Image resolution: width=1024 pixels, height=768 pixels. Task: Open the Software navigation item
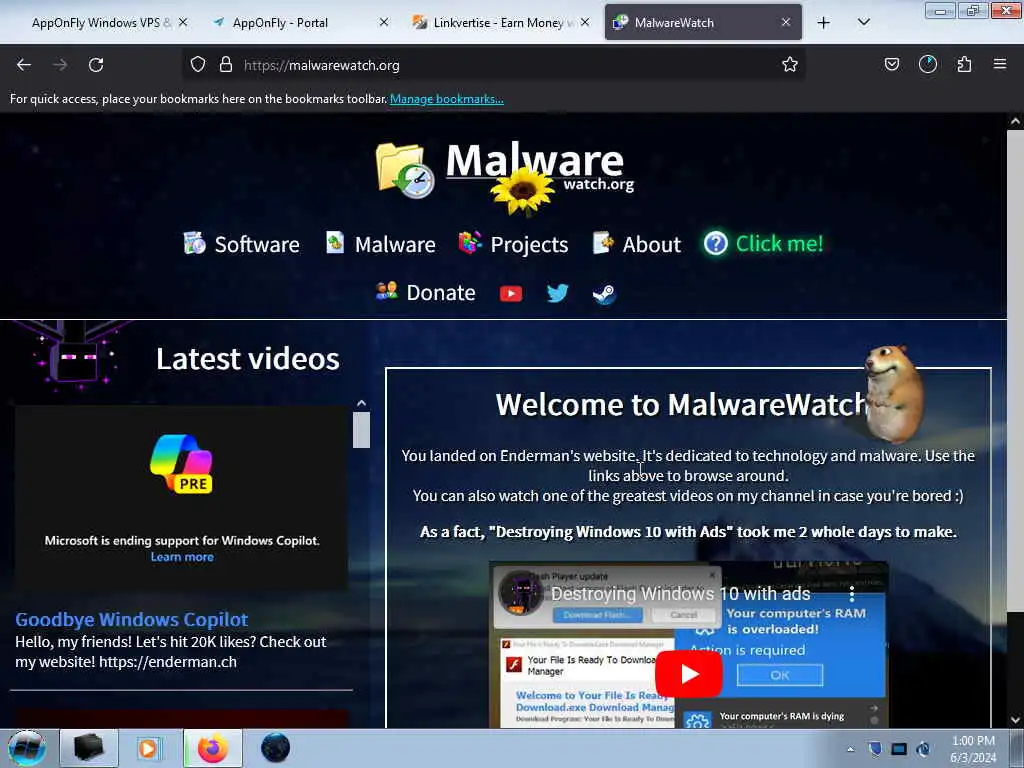point(241,244)
